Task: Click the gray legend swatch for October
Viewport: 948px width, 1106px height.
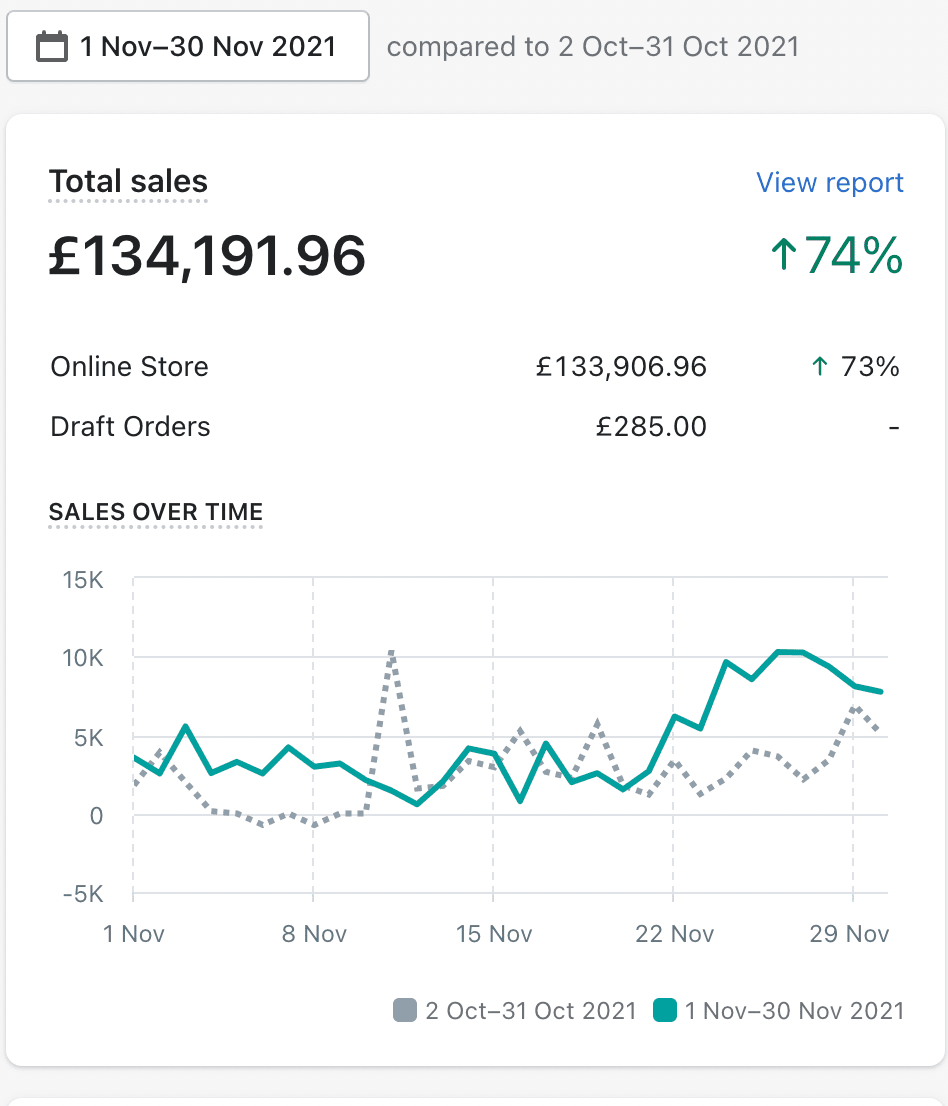Action: (405, 1011)
